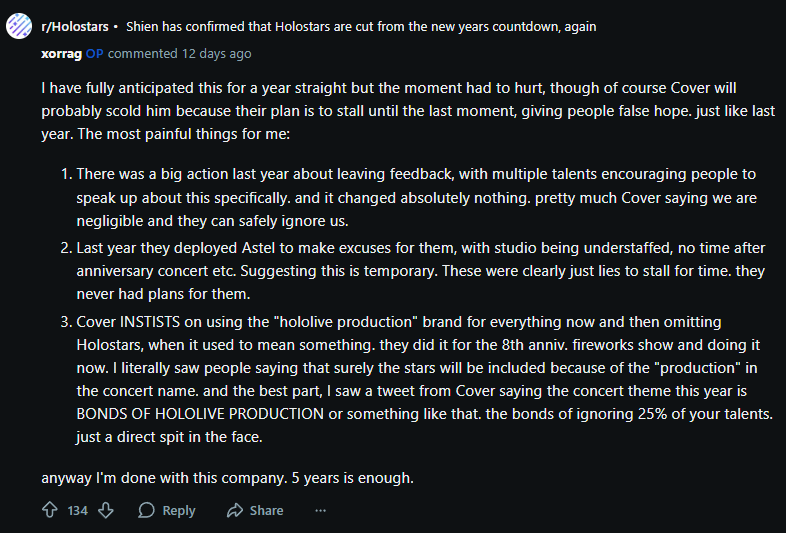
Task: Downvote the xorrag comment
Action: click(106, 510)
